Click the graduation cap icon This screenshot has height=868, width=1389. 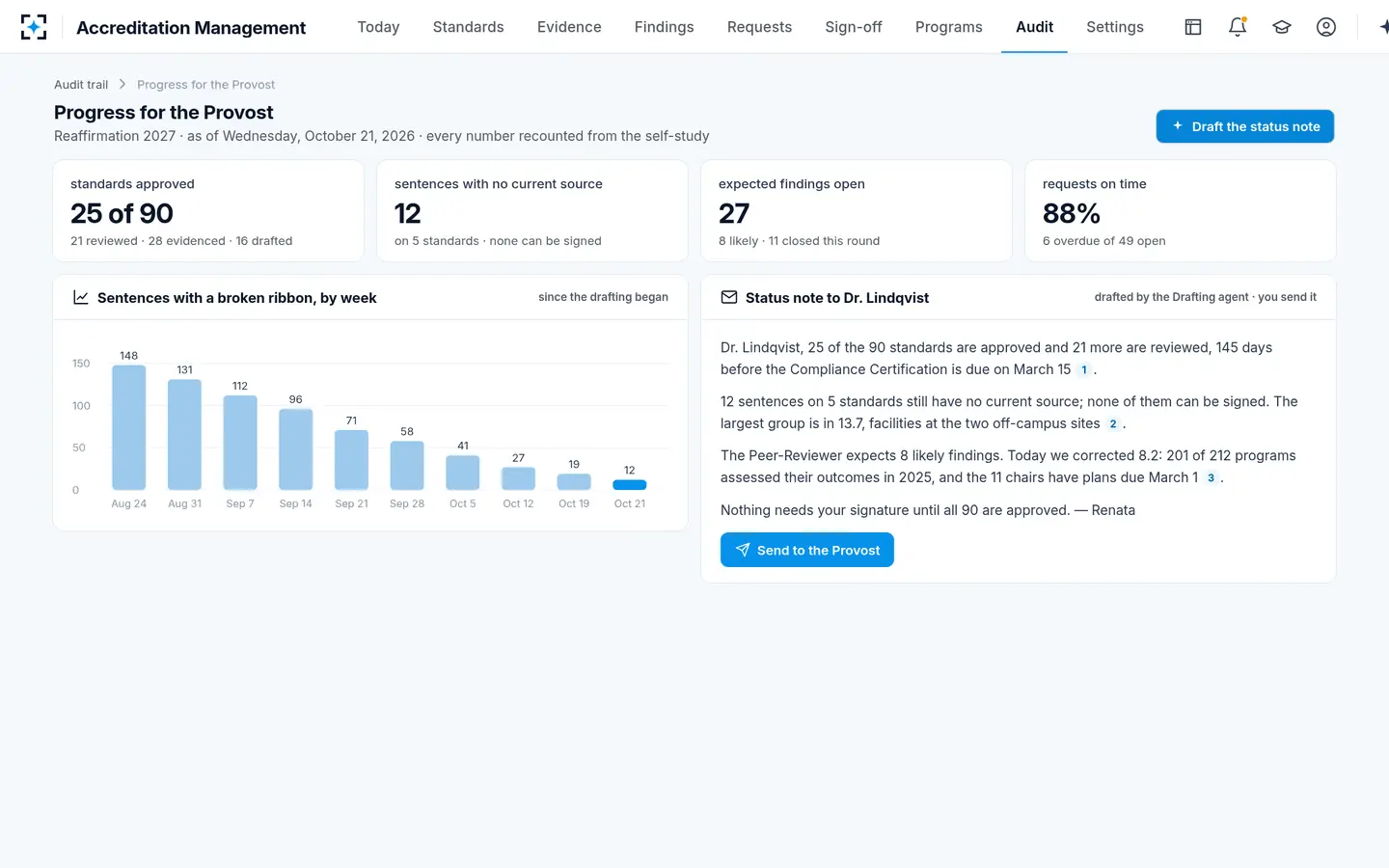pos(1282,27)
